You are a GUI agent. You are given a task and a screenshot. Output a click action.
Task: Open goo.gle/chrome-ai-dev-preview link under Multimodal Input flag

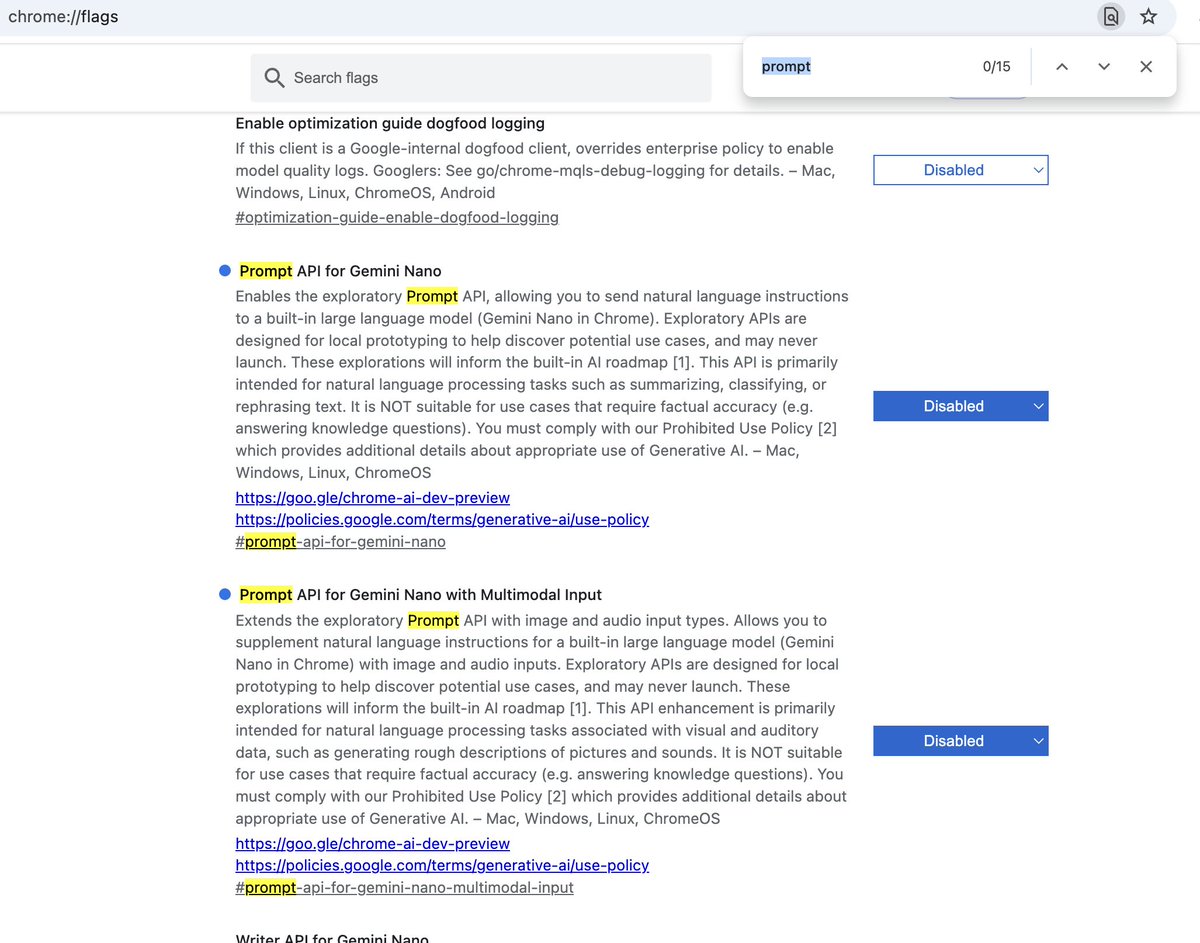[x=373, y=844]
